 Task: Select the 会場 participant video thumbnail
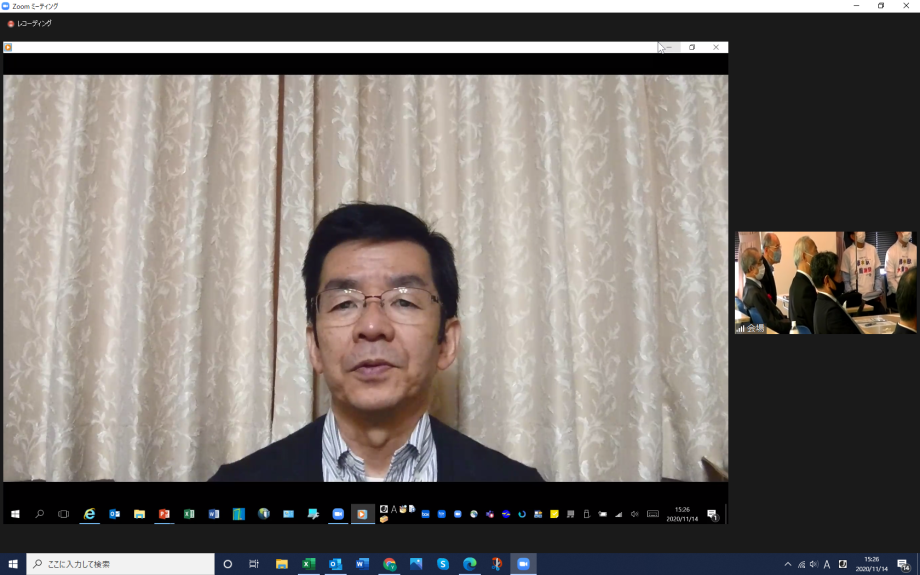click(826, 282)
